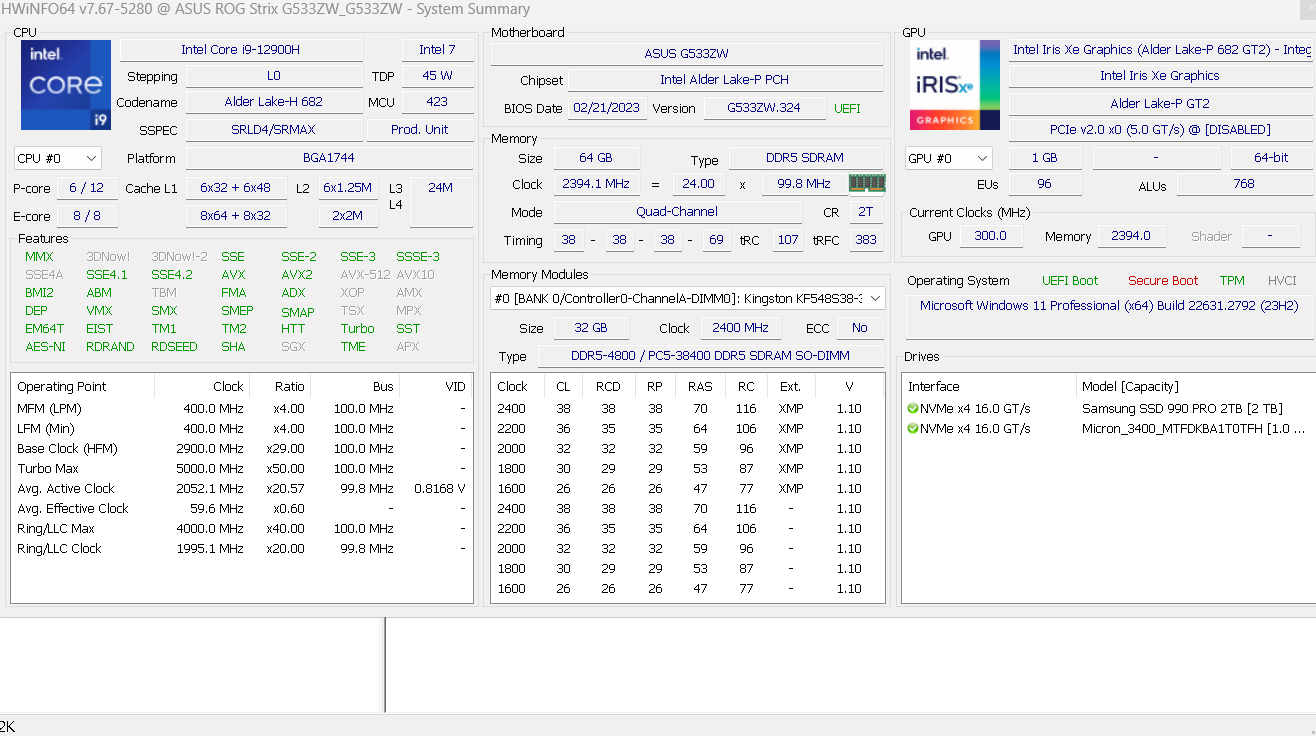Viewport: 1316px width, 736px height.
Task: Click the Intel Core i9 logo
Action: pos(65,85)
